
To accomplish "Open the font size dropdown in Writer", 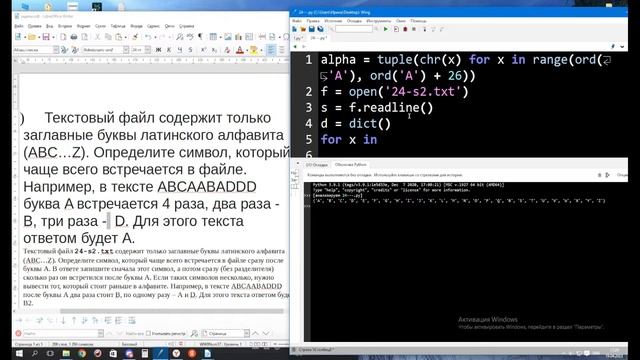I will [148, 50].
